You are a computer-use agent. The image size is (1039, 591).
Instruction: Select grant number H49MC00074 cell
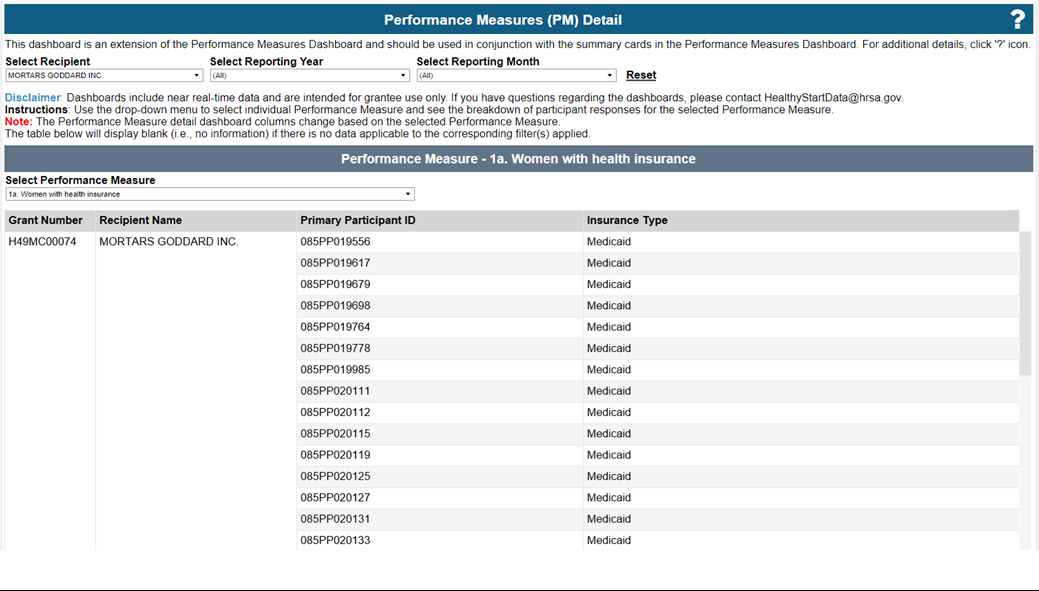(42, 242)
